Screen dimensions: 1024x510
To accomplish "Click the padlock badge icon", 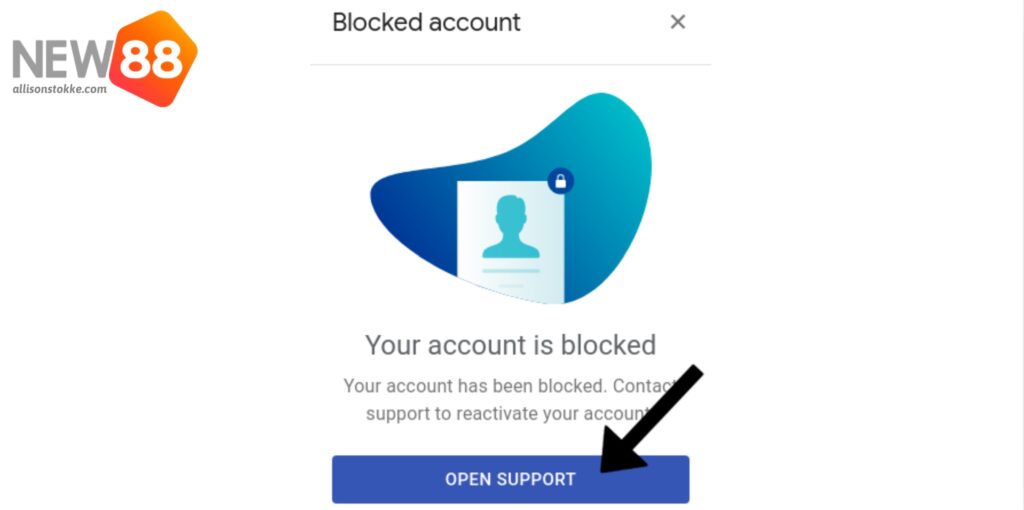I will (x=560, y=182).
